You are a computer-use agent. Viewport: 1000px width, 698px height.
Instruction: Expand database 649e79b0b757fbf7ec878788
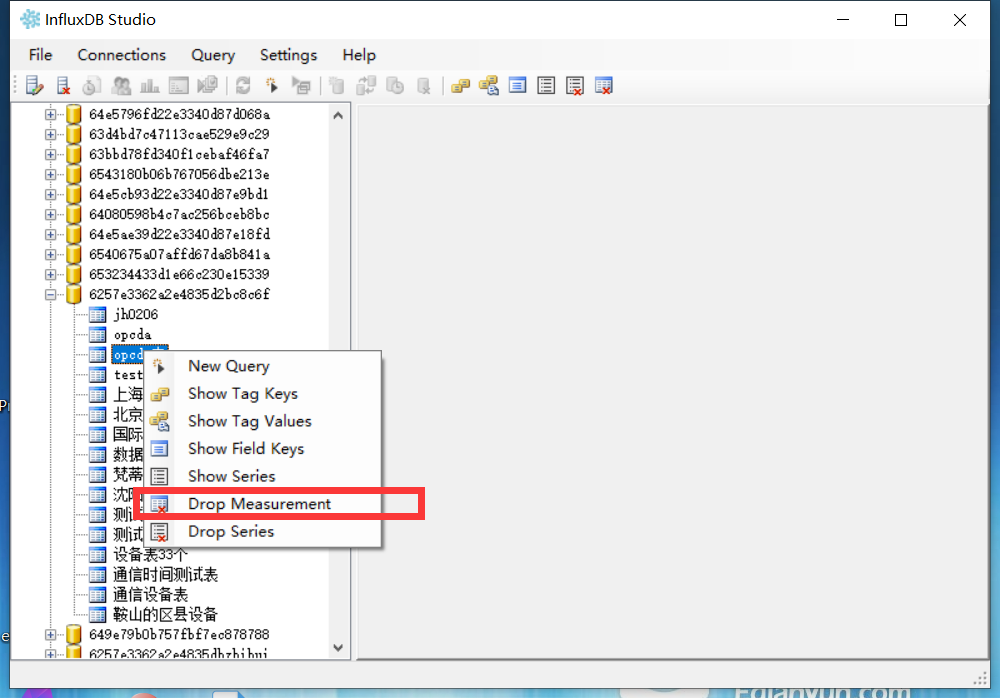50,634
